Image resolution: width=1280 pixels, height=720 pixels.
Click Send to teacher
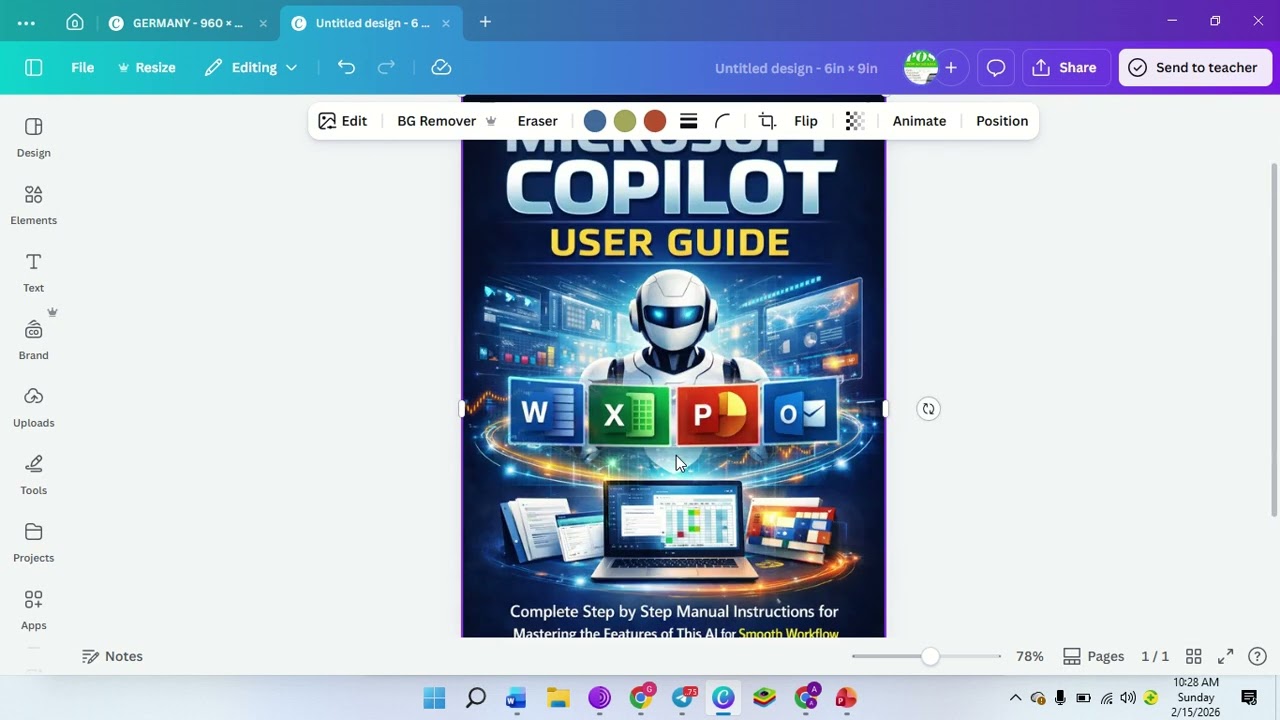click(1194, 67)
